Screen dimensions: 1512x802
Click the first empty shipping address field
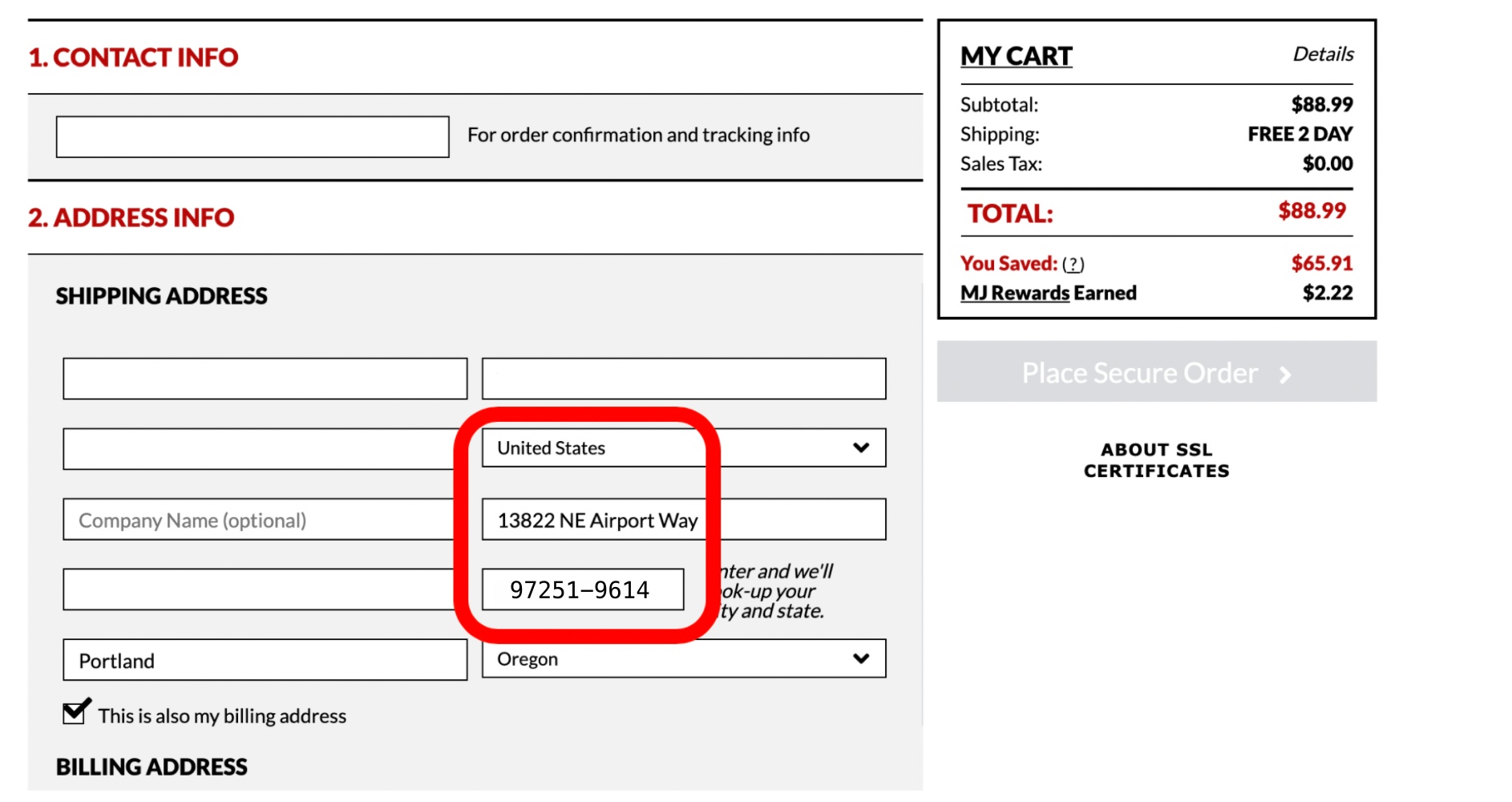click(x=265, y=379)
